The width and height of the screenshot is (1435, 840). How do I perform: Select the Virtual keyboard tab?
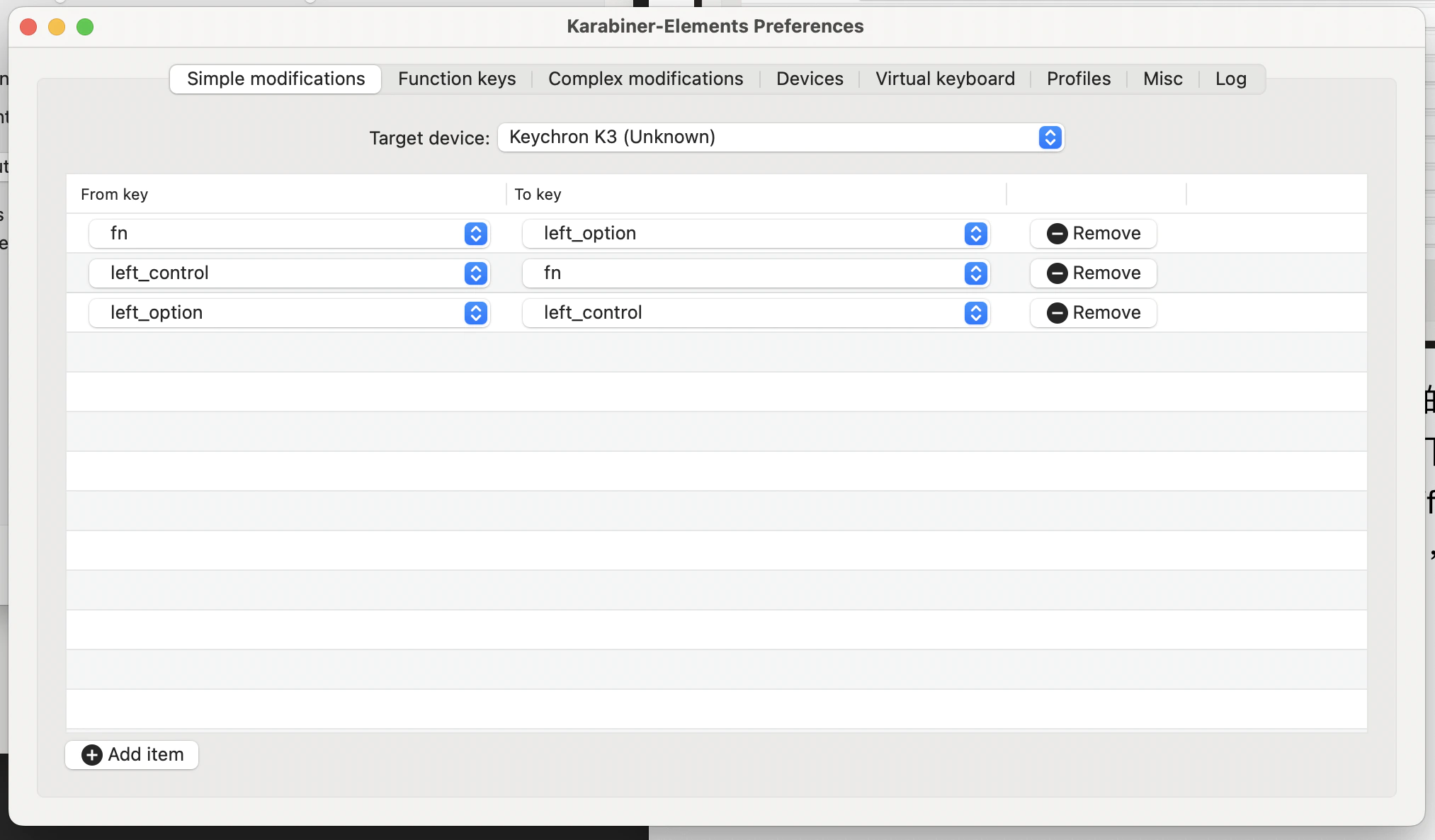point(945,79)
